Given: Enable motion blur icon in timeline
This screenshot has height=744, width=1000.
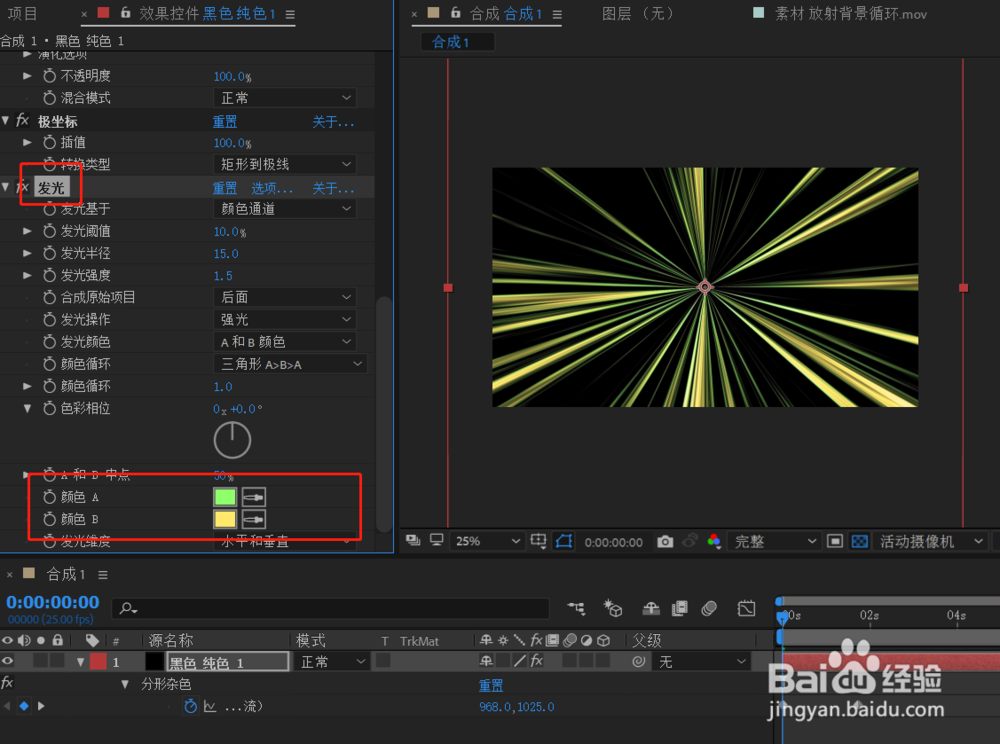Looking at the screenshot, I should point(709,608).
